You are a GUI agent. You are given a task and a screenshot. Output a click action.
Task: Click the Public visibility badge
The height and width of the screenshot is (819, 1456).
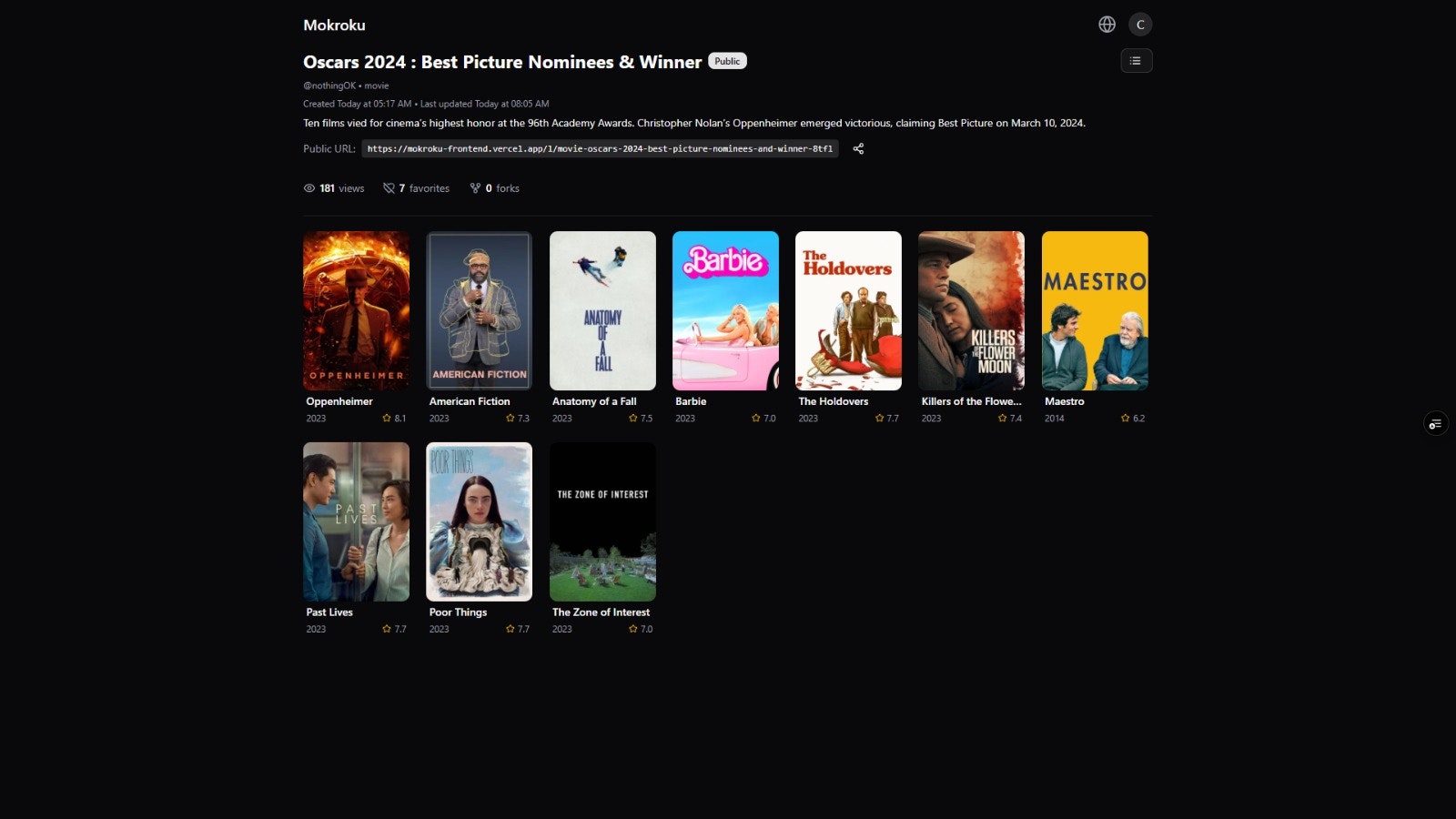point(727,61)
